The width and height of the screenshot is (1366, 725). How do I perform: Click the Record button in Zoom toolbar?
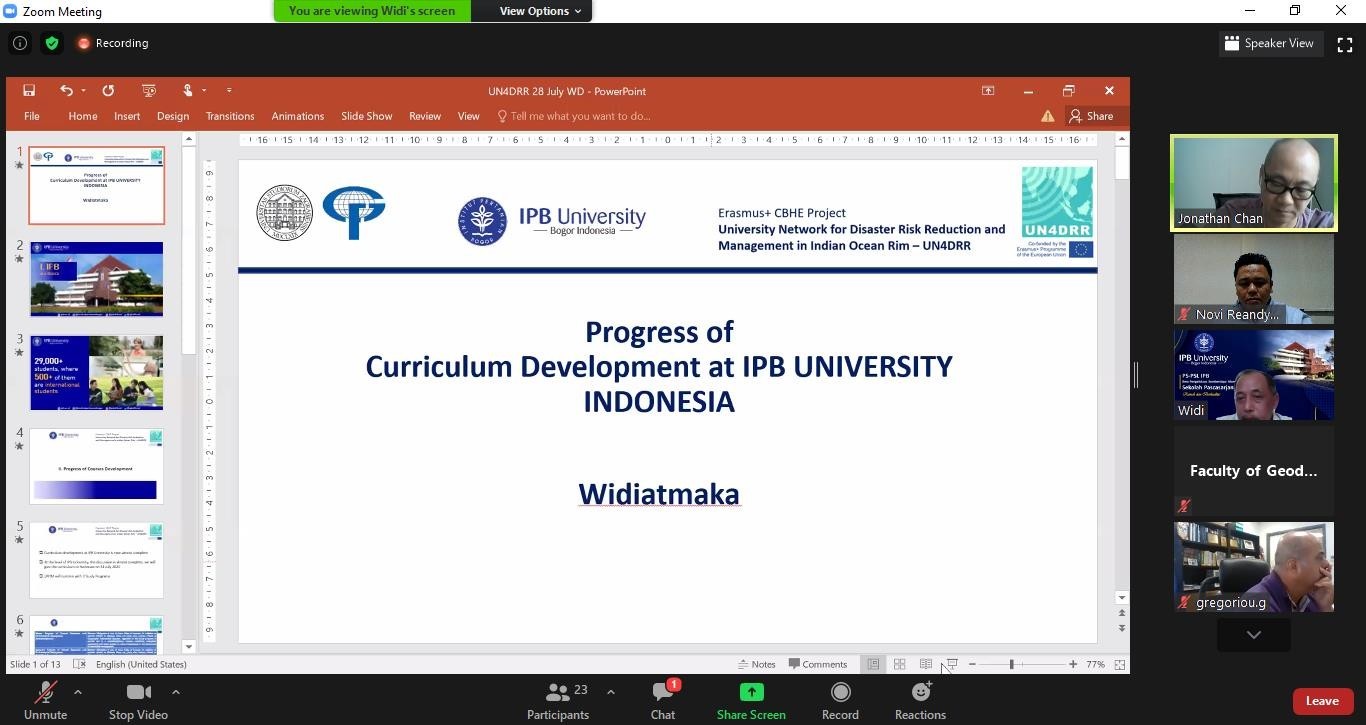tap(840, 700)
